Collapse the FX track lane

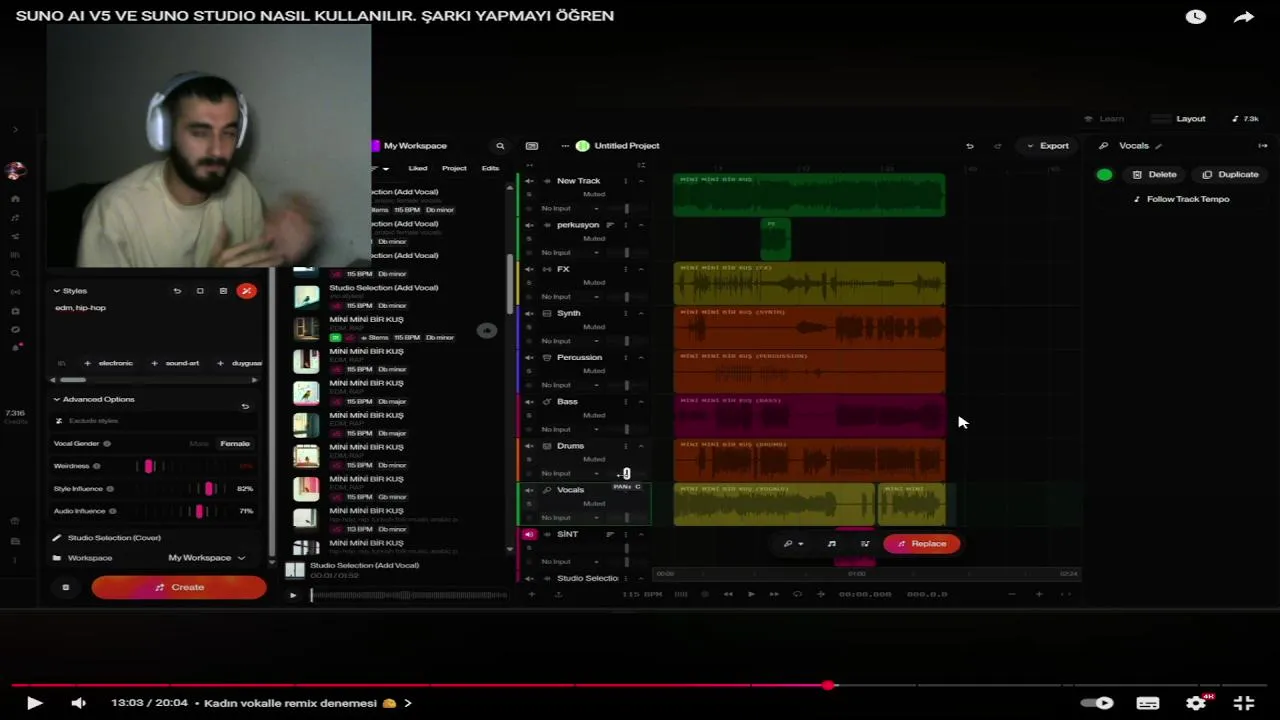(641, 269)
